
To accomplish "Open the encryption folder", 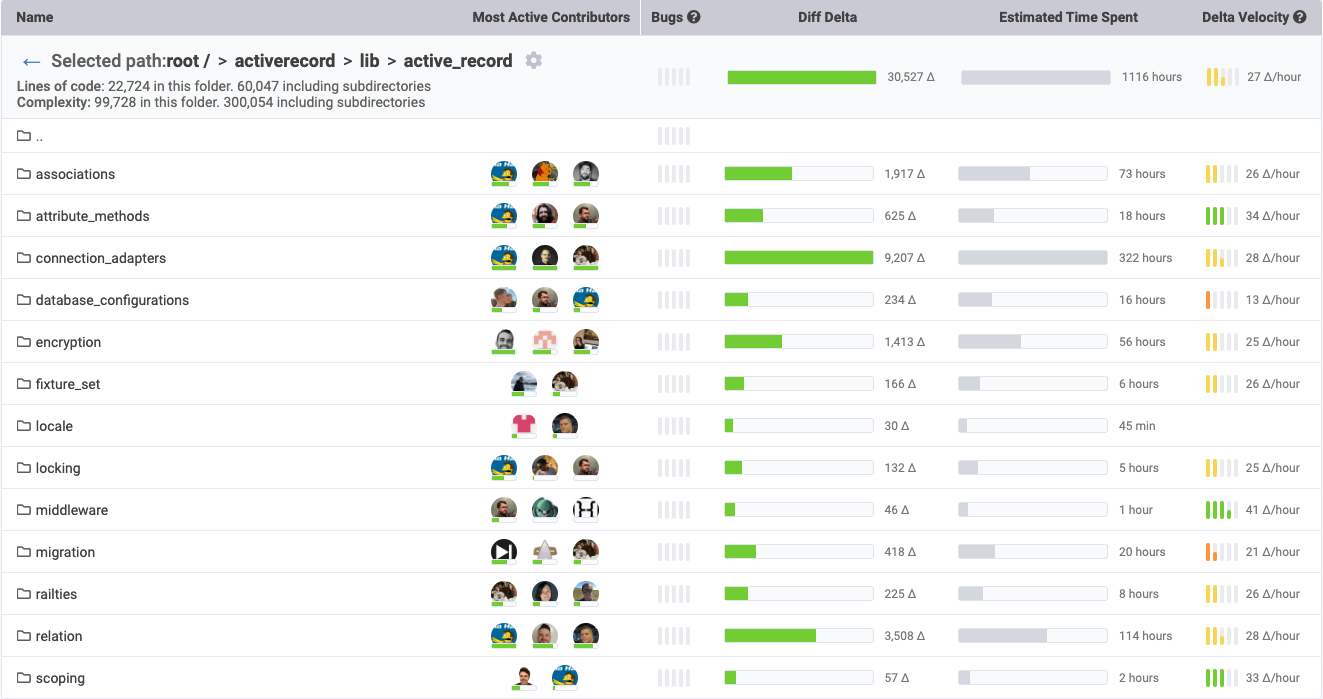I will pos(68,342).
